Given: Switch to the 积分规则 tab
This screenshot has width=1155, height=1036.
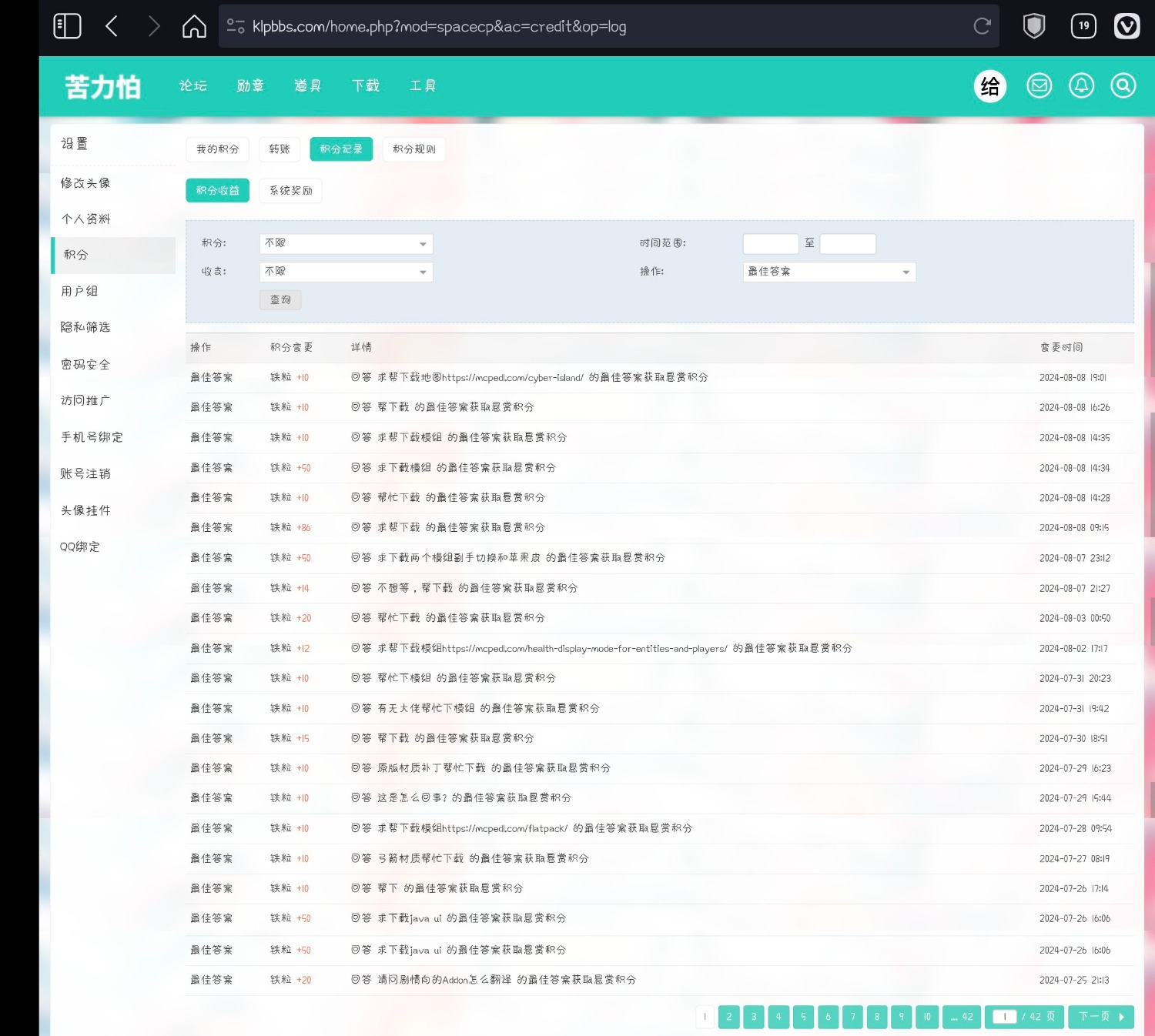Looking at the screenshot, I should (414, 149).
